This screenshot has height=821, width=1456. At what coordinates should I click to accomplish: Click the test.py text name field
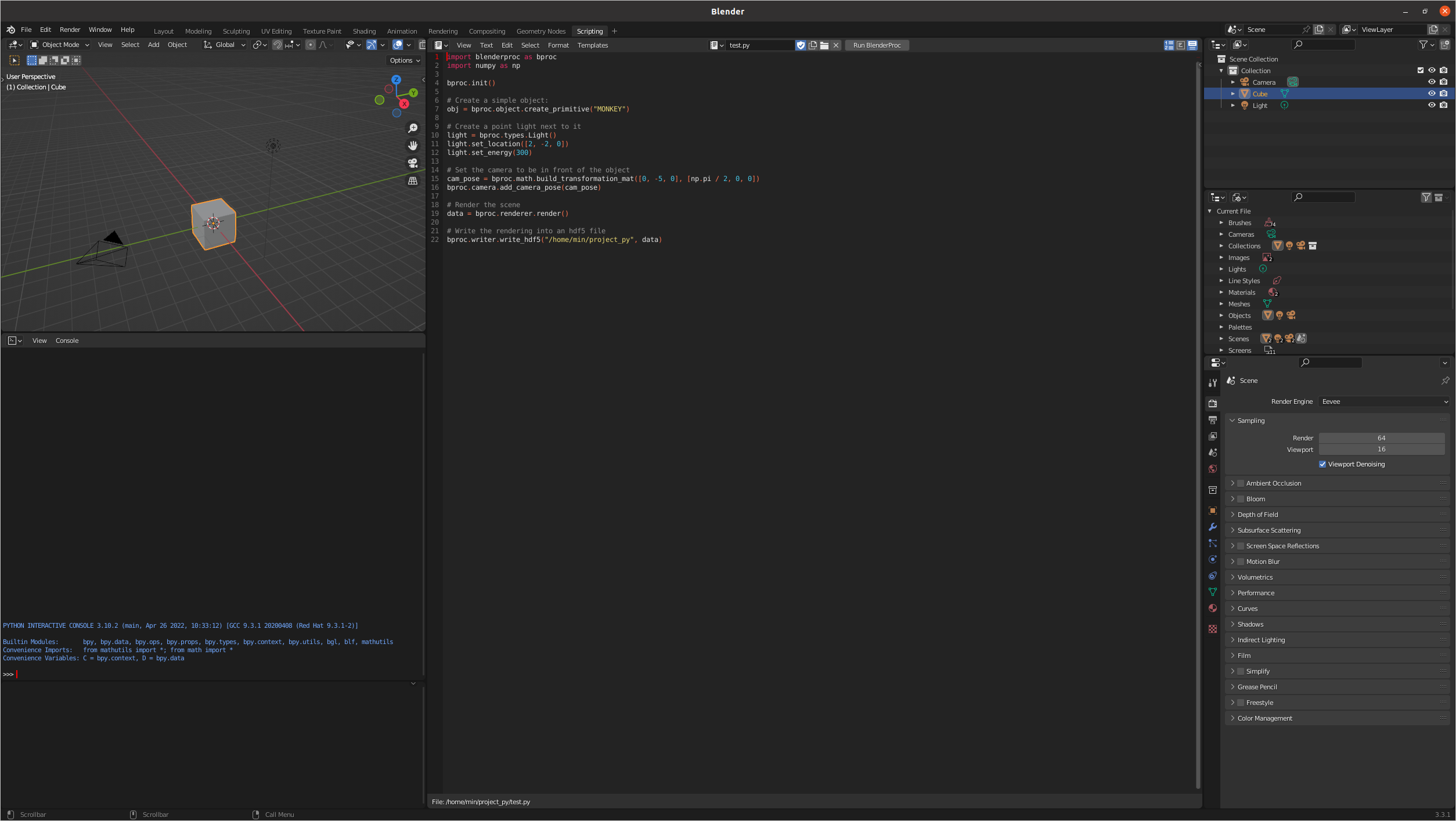coord(759,45)
